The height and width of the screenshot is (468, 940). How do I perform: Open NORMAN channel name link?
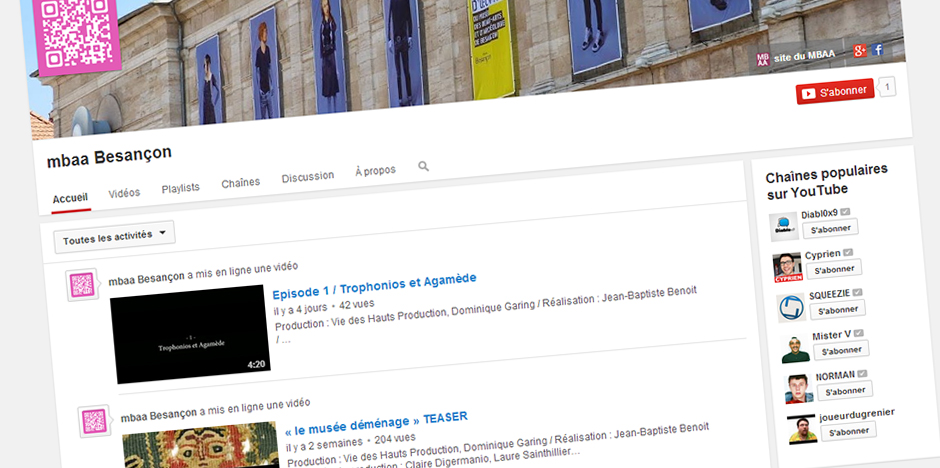[x=835, y=375]
